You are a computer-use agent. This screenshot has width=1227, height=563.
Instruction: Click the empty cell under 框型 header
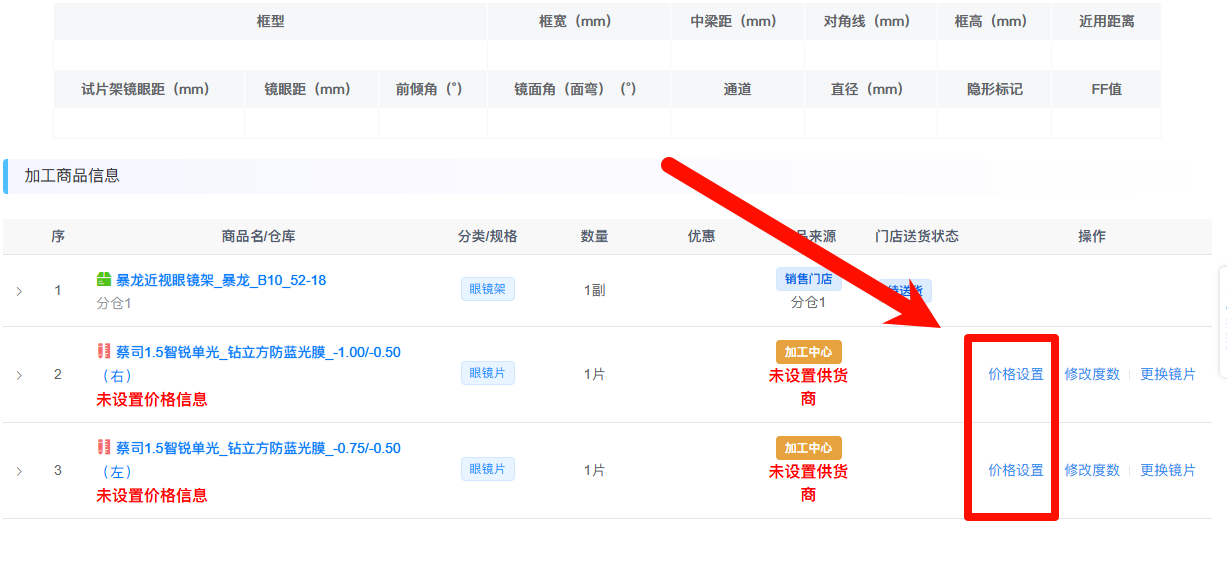(x=270, y=55)
